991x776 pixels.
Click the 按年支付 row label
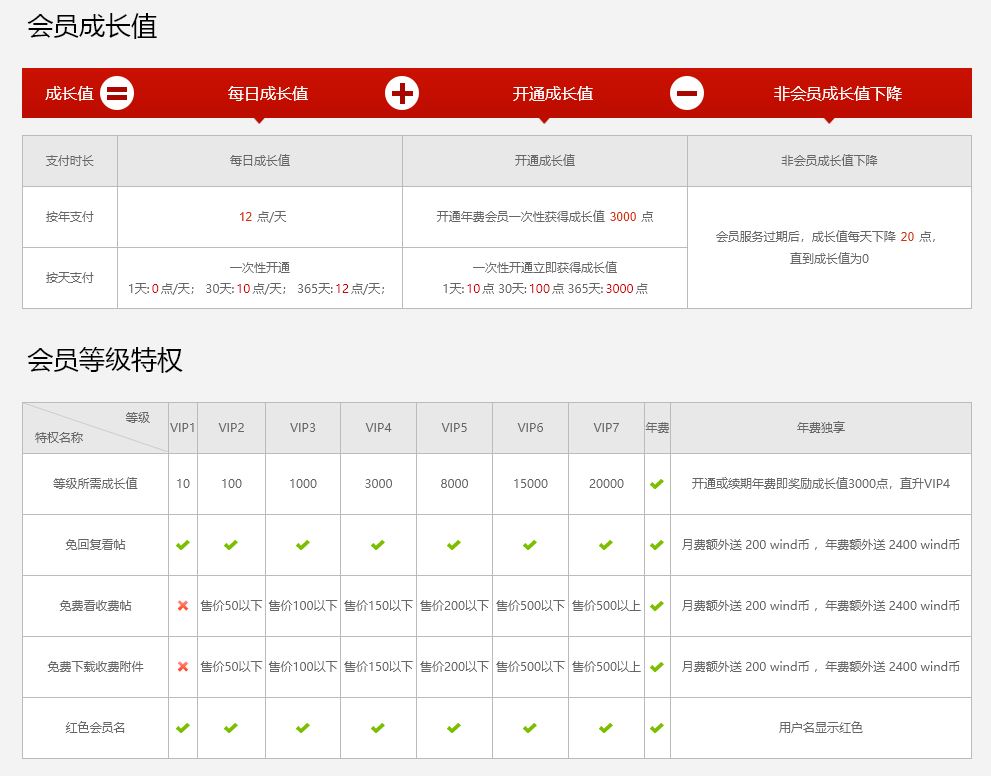70,217
